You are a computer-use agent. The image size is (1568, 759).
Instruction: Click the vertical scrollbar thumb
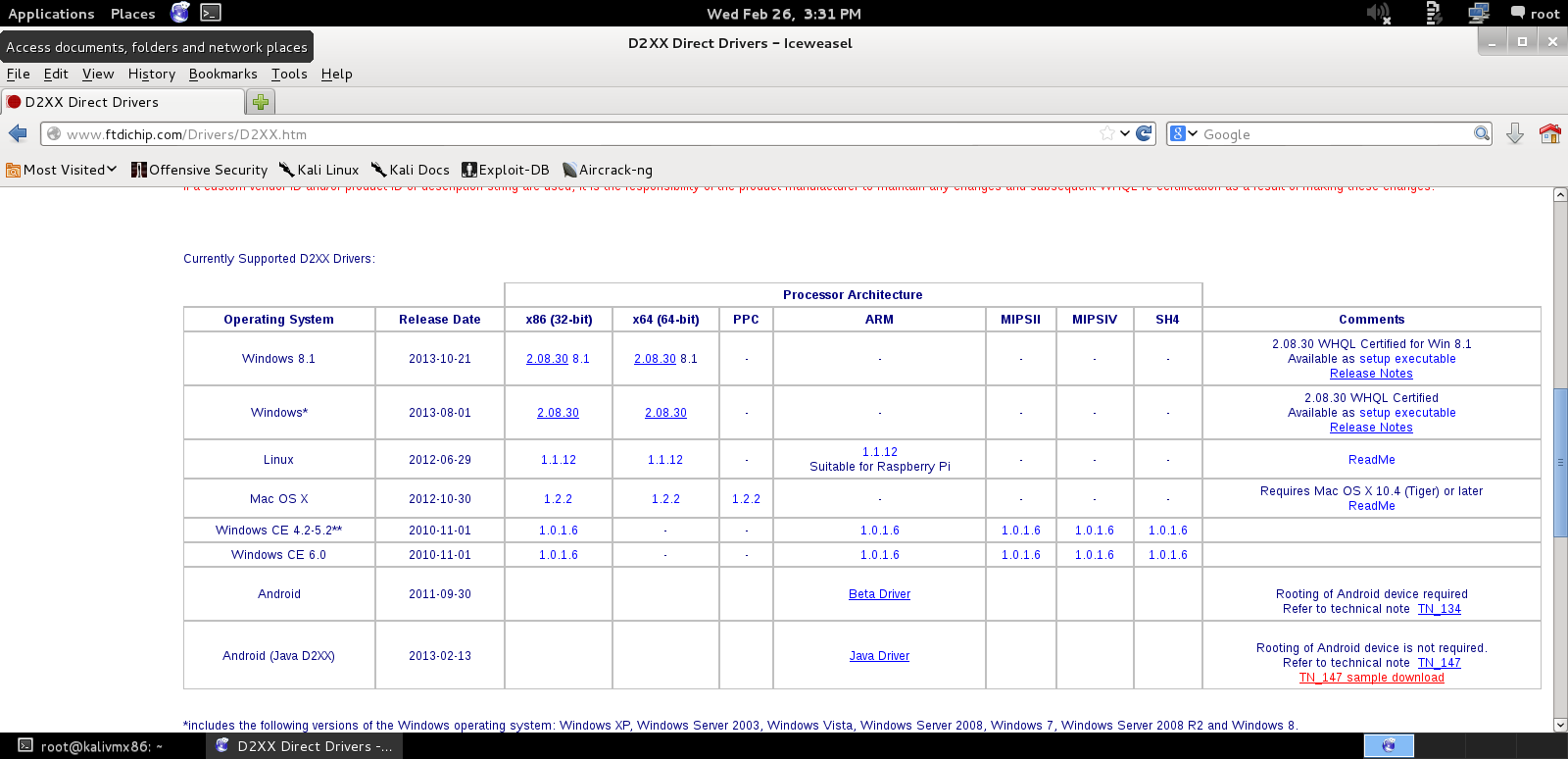click(x=1560, y=462)
